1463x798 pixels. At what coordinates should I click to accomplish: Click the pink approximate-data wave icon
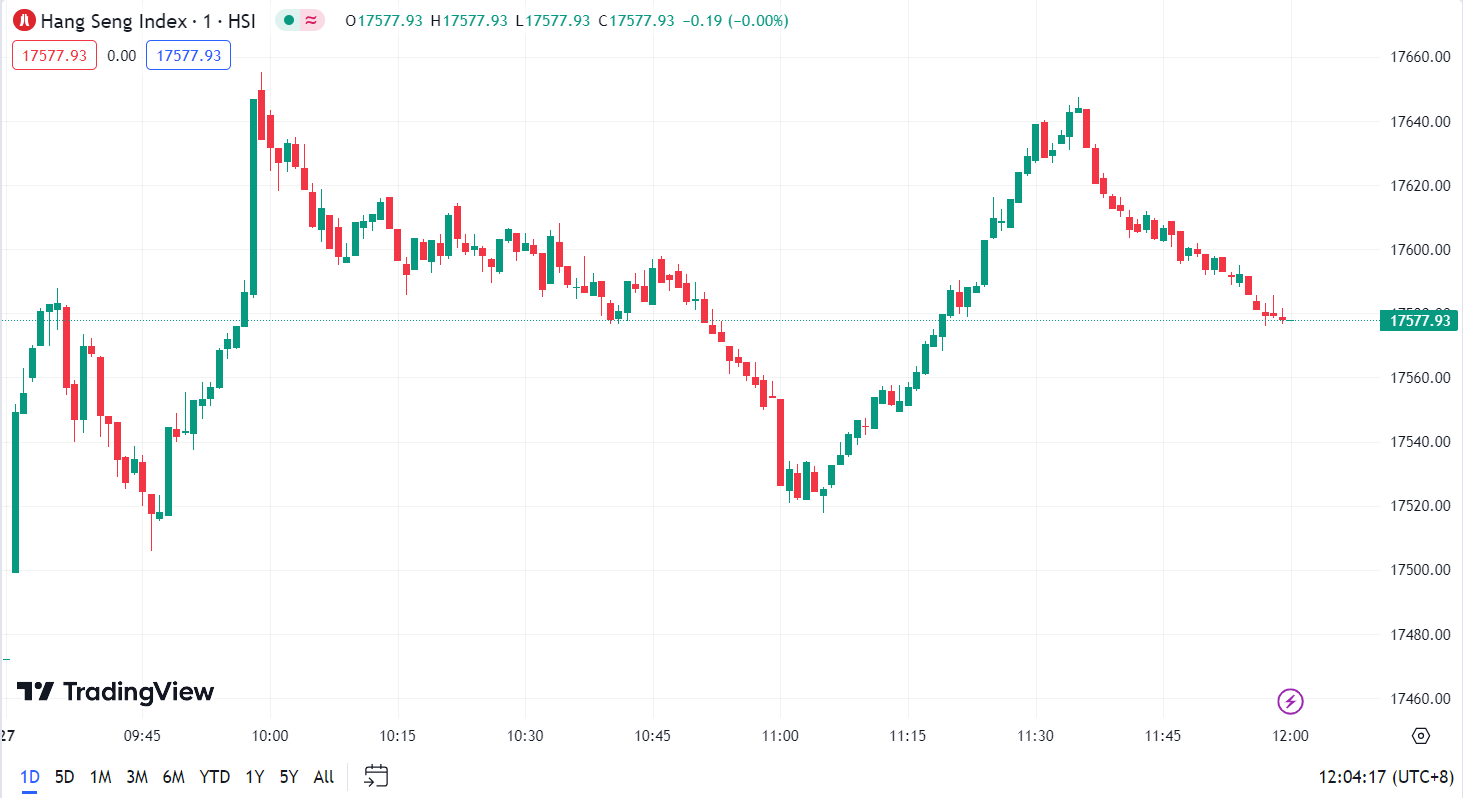tap(312, 20)
